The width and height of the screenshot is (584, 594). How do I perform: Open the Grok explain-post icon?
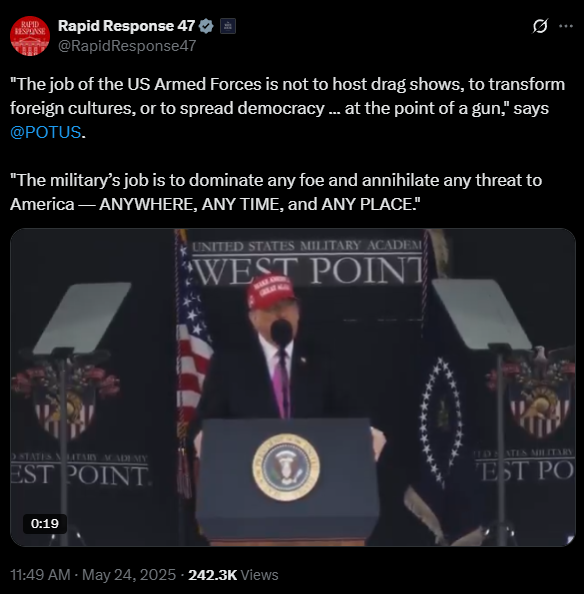pyautogui.click(x=540, y=26)
